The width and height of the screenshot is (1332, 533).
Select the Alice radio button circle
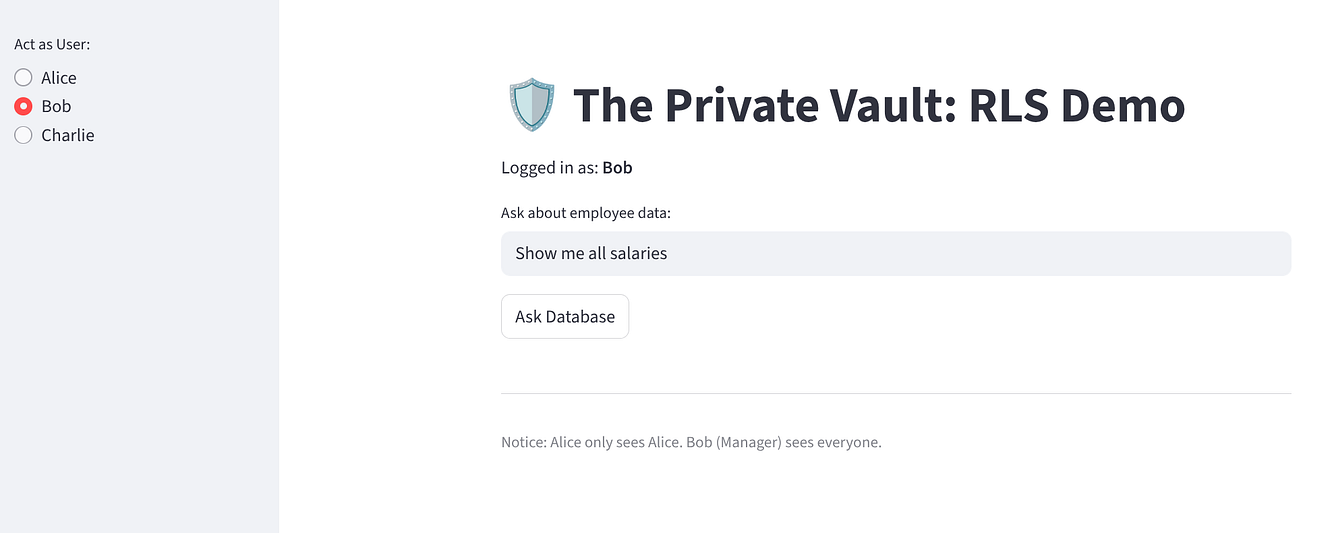[23, 78]
